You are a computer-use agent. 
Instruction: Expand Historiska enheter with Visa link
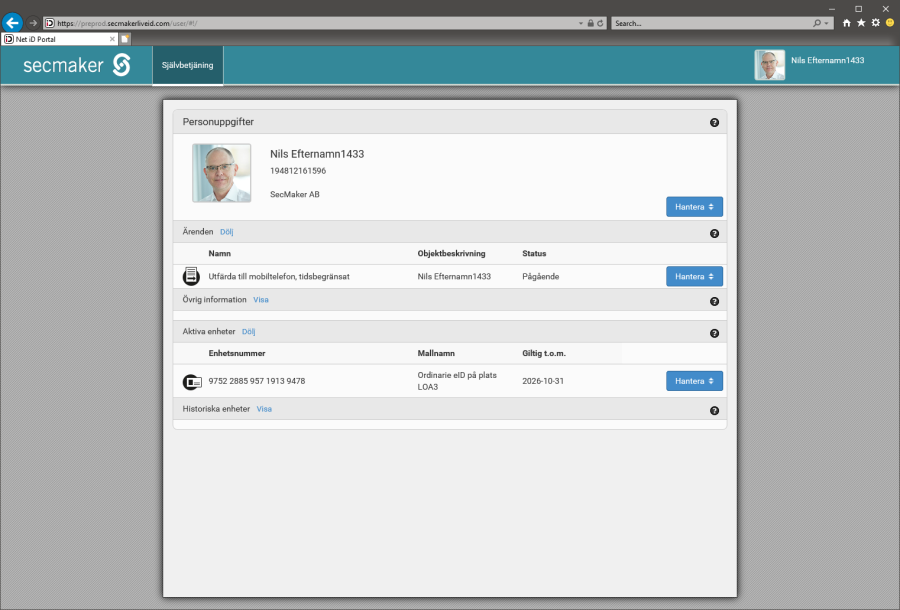click(x=264, y=409)
